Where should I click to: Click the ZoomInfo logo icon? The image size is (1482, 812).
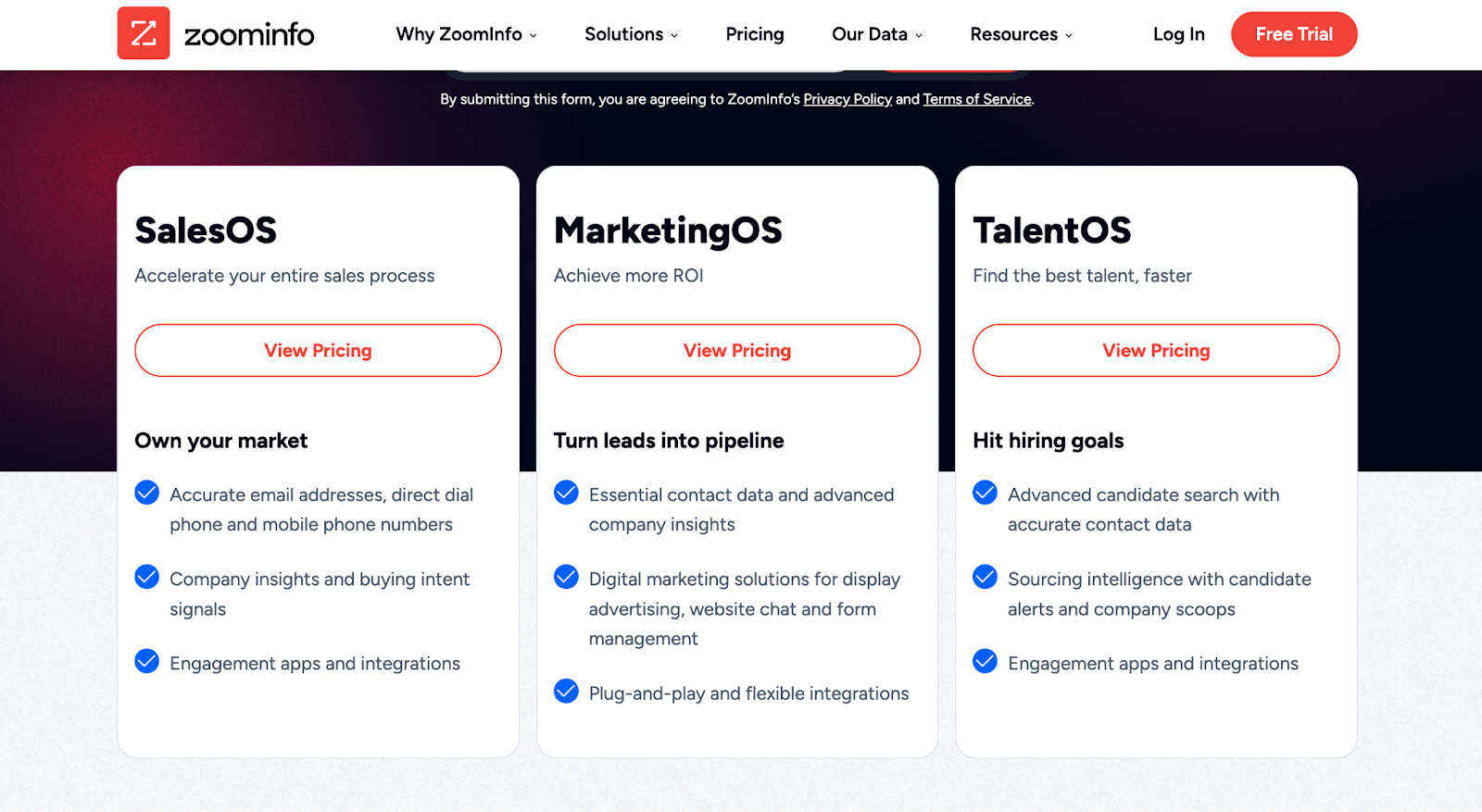(x=143, y=33)
